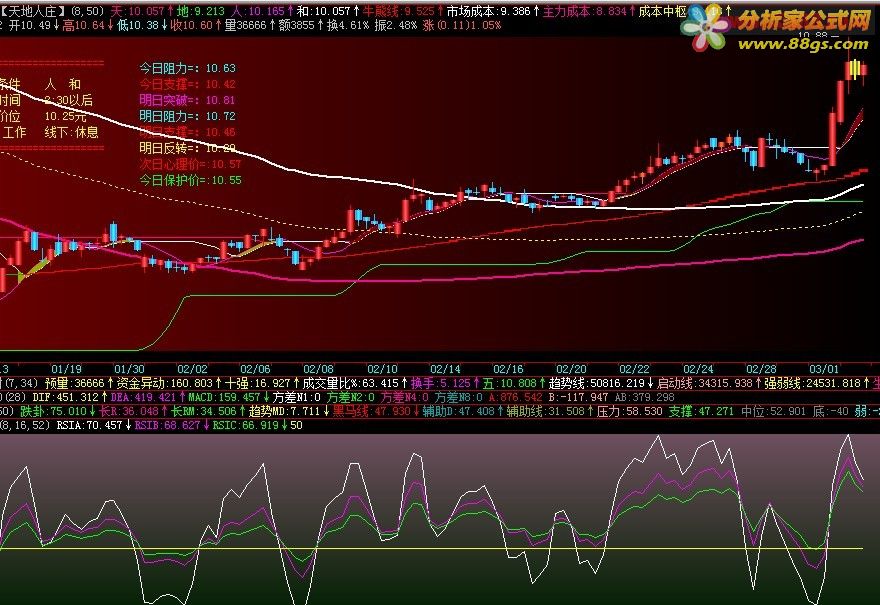Click the 02/06 date on time axis

click(255, 369)
